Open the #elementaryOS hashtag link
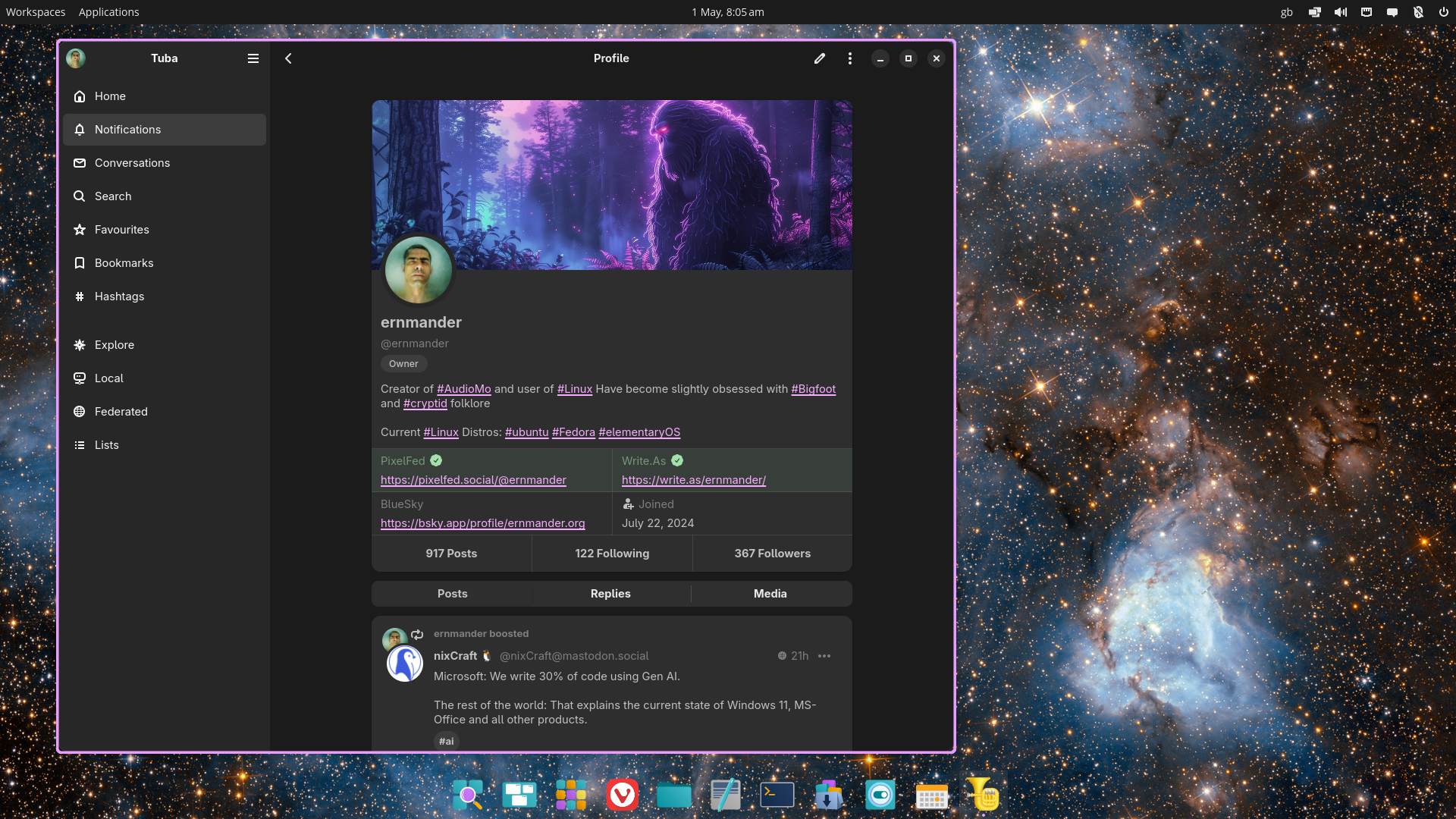The width and height of the screenshot is (1456, 819). 639,432
